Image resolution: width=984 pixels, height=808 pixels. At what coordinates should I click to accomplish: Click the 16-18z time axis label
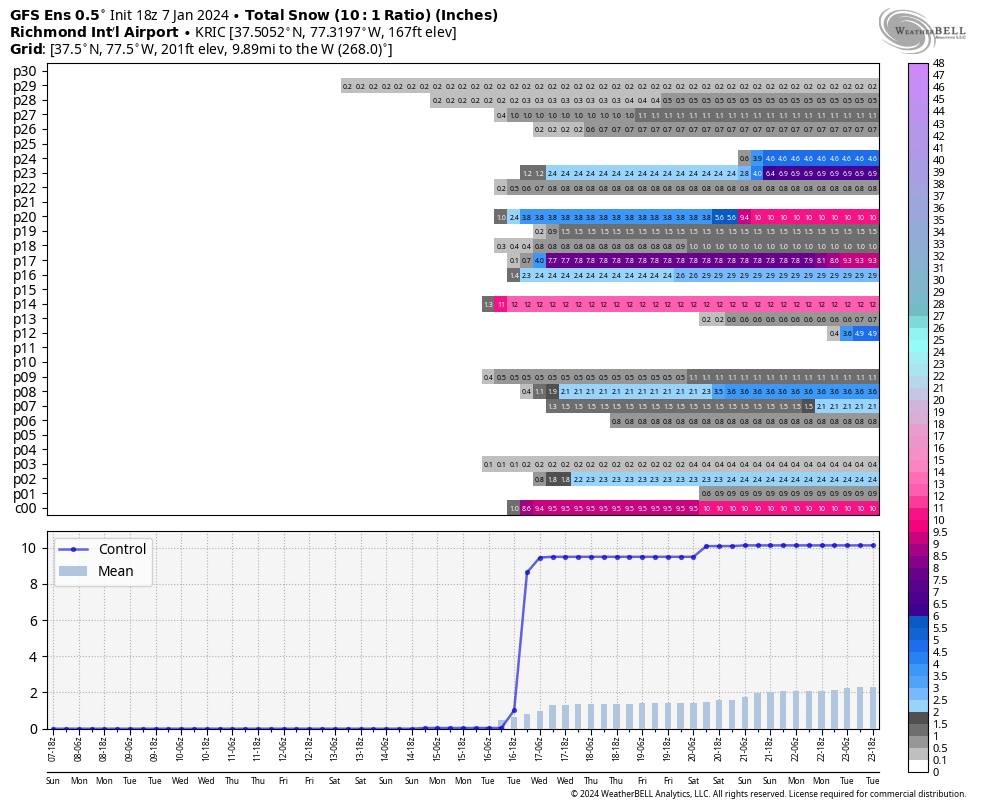coord(513,750)
